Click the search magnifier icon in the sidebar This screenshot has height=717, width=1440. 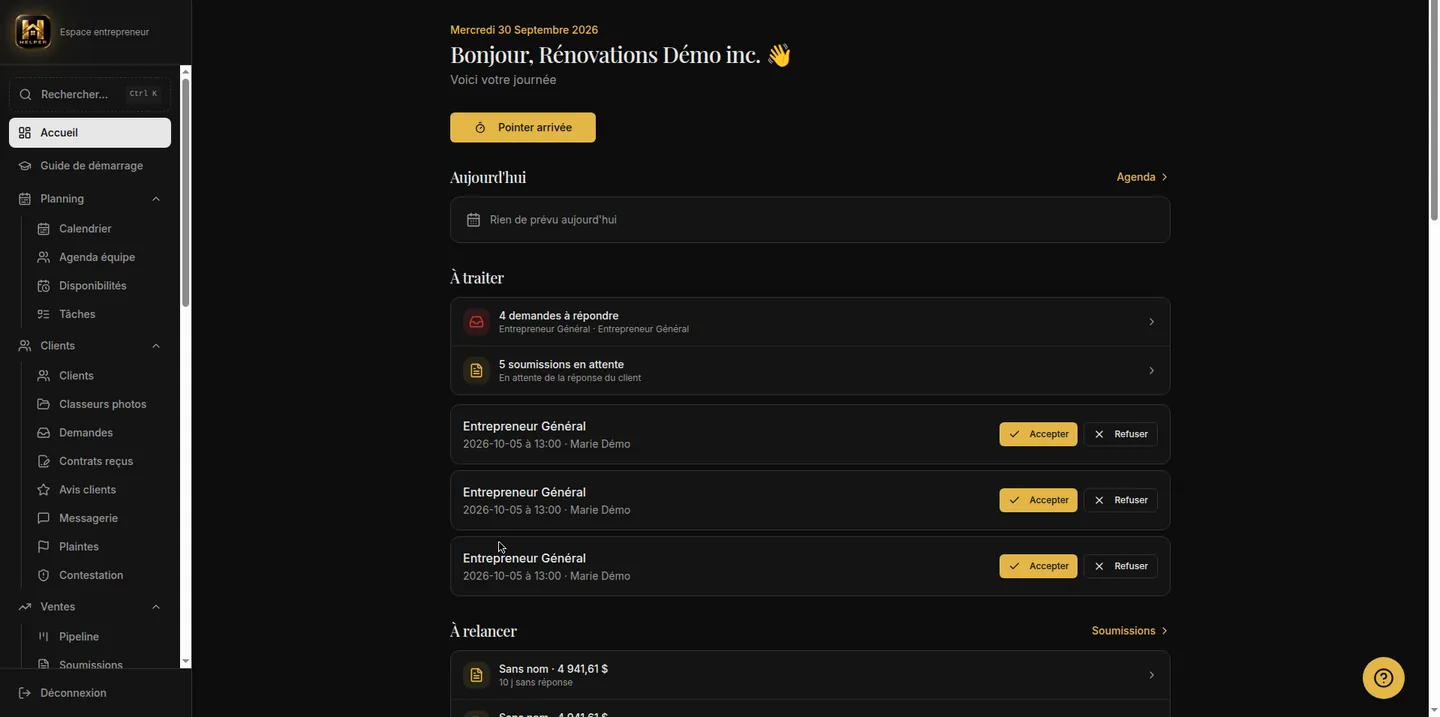[25, 94]
